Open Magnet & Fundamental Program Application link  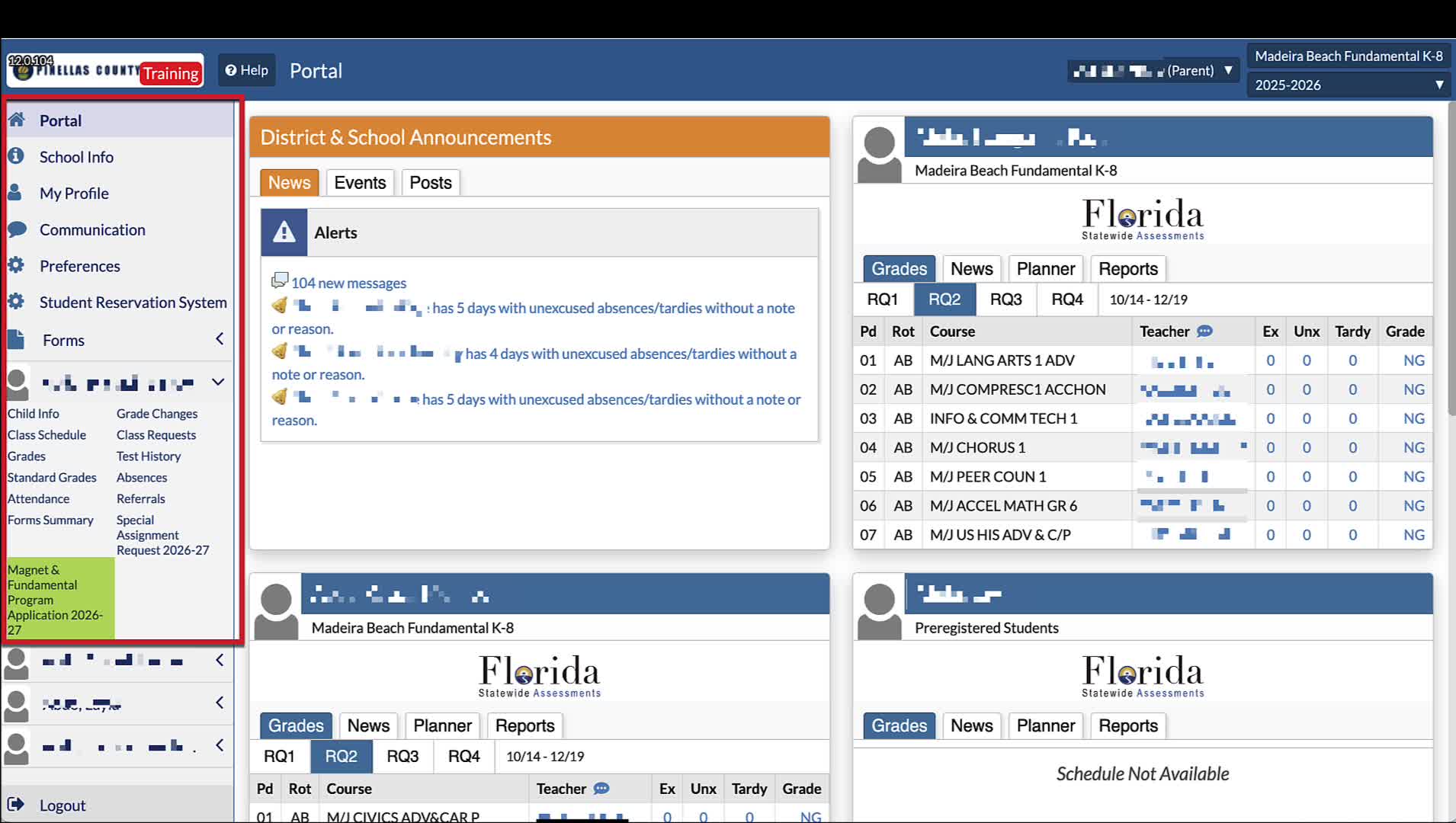coord(55,600)
